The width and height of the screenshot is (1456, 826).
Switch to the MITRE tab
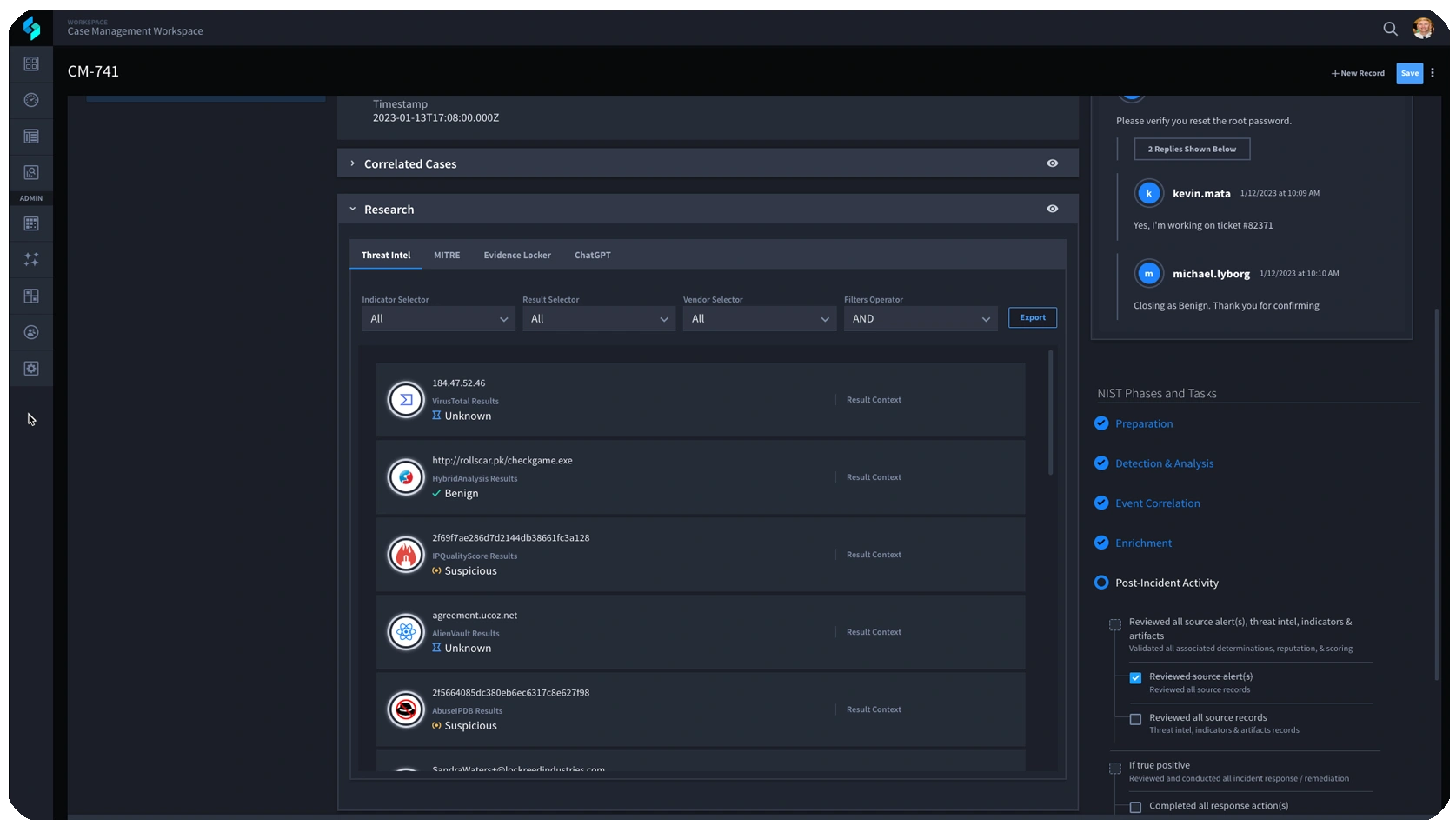[447, 256]
